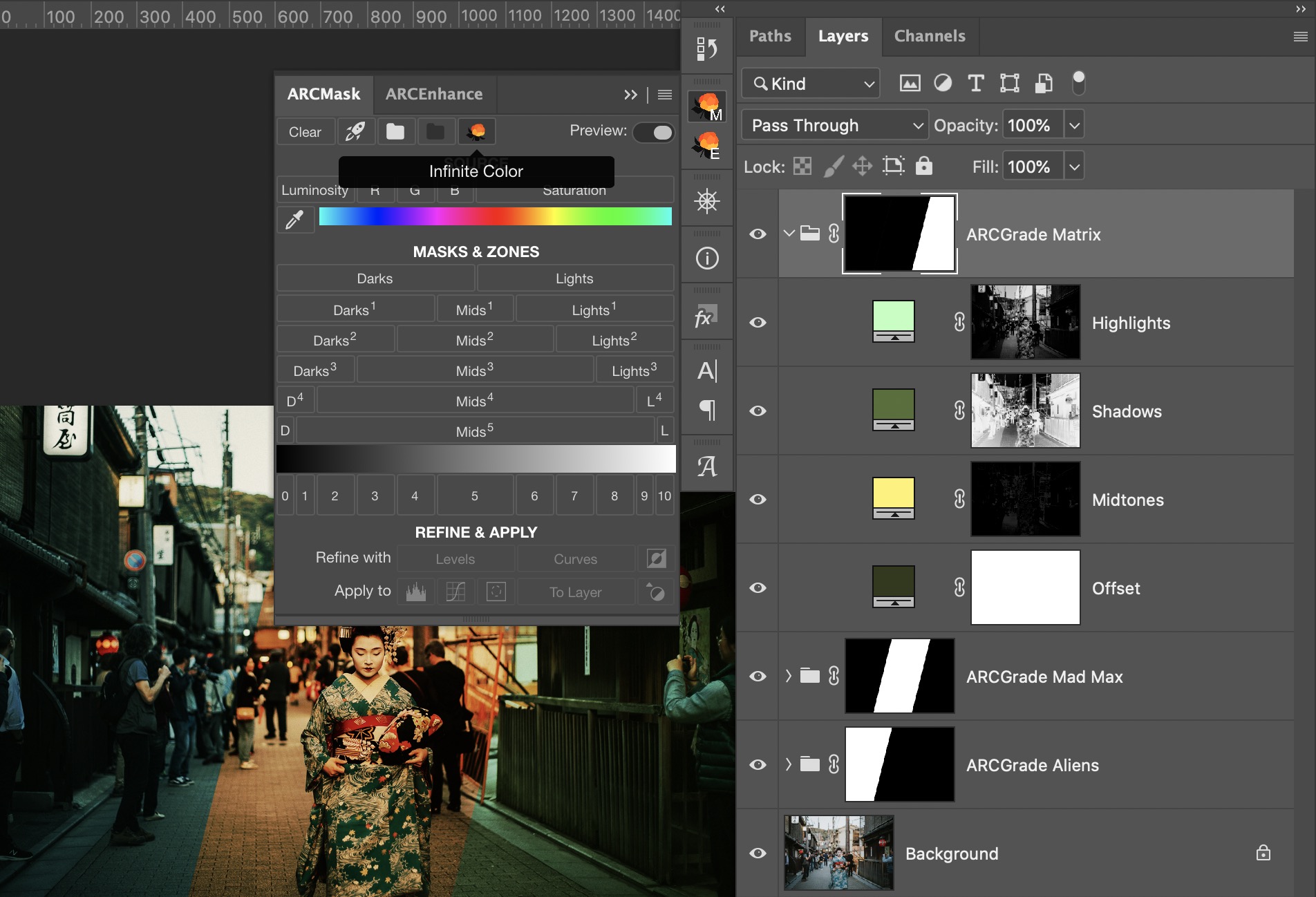Click the Luminosity source button
The width and height of the screenshot is (1316, 897).
coord(315,190)
